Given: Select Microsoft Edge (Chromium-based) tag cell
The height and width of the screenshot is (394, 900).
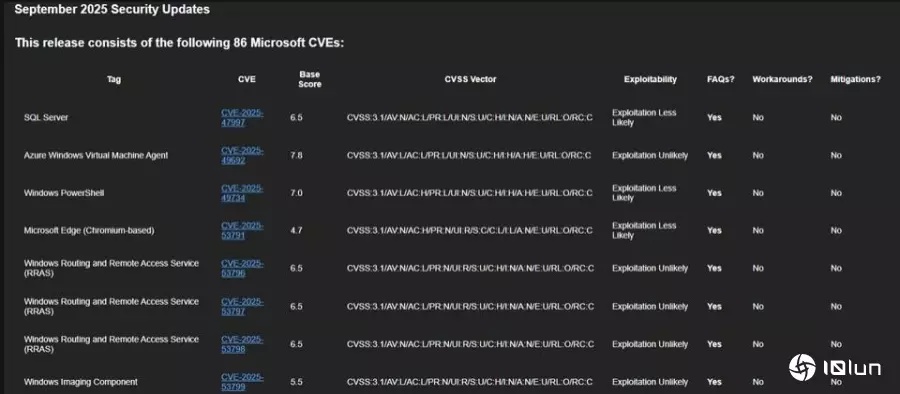Looking at the screenshot, I should pos(89,230).
